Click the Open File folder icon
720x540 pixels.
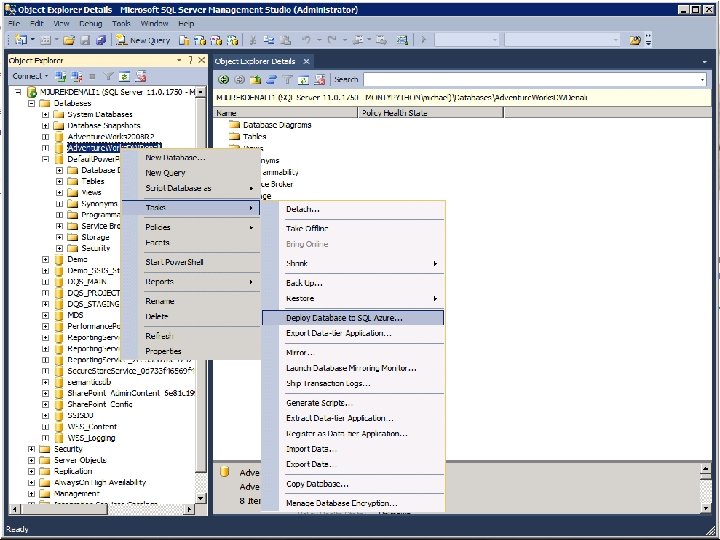point(69,40)
